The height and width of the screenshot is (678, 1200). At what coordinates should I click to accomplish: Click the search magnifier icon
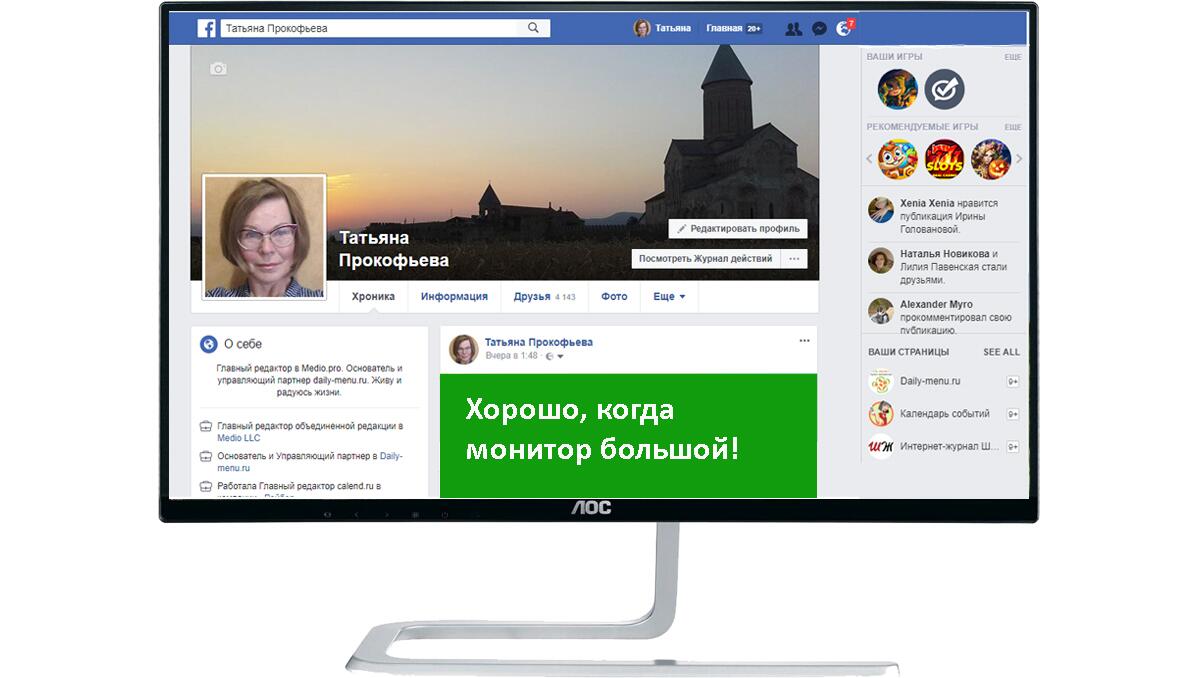pos(534,28)
